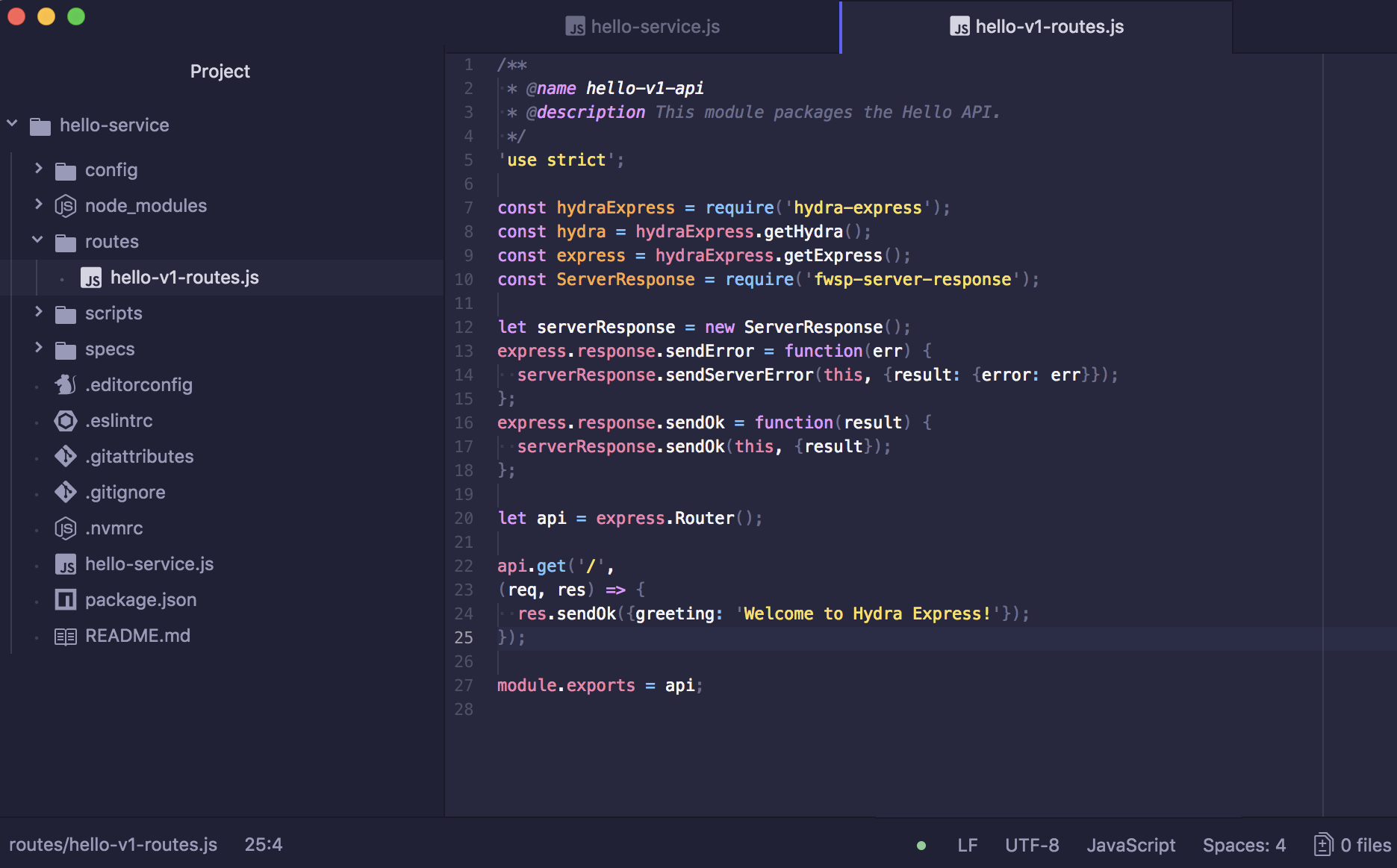The width and height of the screenshot is (1397, 868).
Task: Switch to the hello-service.js tab
Action: (643, 27)
